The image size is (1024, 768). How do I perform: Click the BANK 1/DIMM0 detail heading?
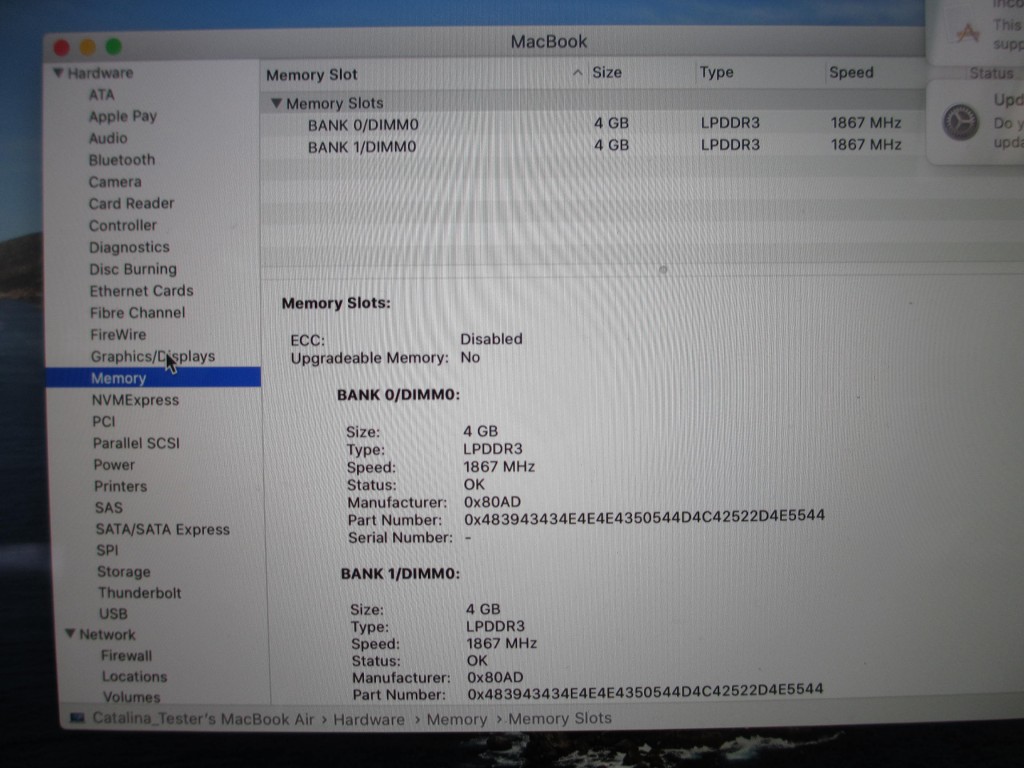pyautogui.click(x=400, y=573)
